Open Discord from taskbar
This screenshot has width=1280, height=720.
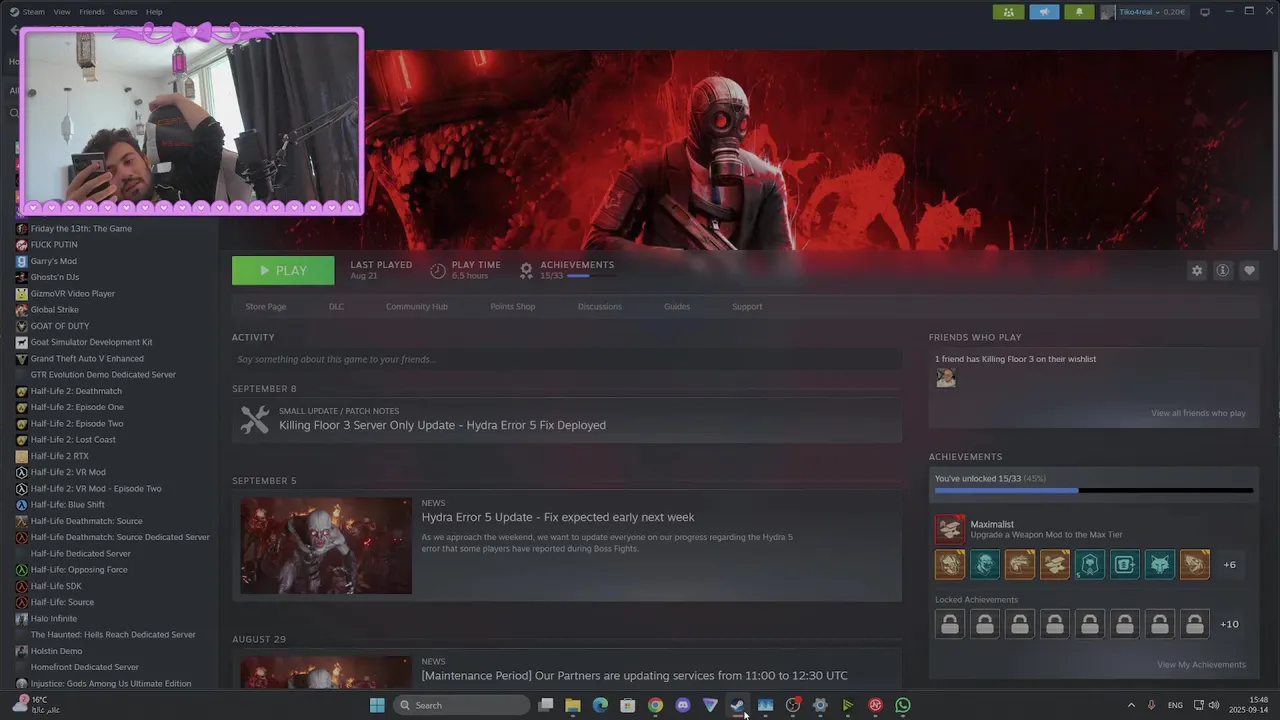[683, 705]
